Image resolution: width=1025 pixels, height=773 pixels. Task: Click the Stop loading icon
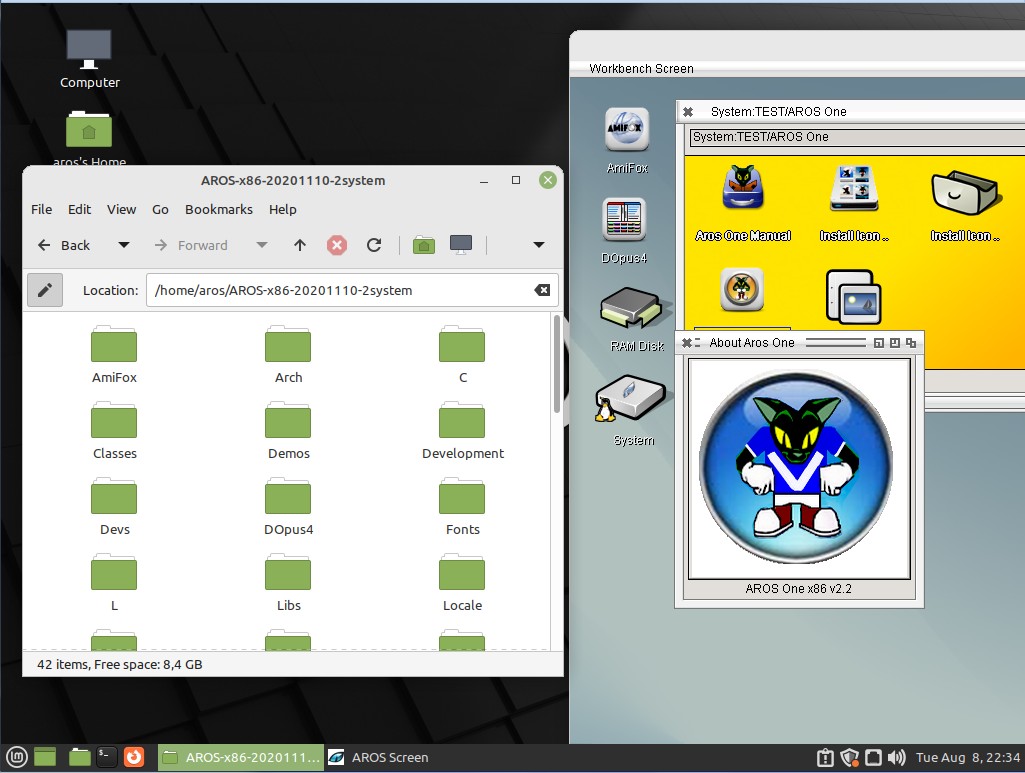[x=337, y=245]
